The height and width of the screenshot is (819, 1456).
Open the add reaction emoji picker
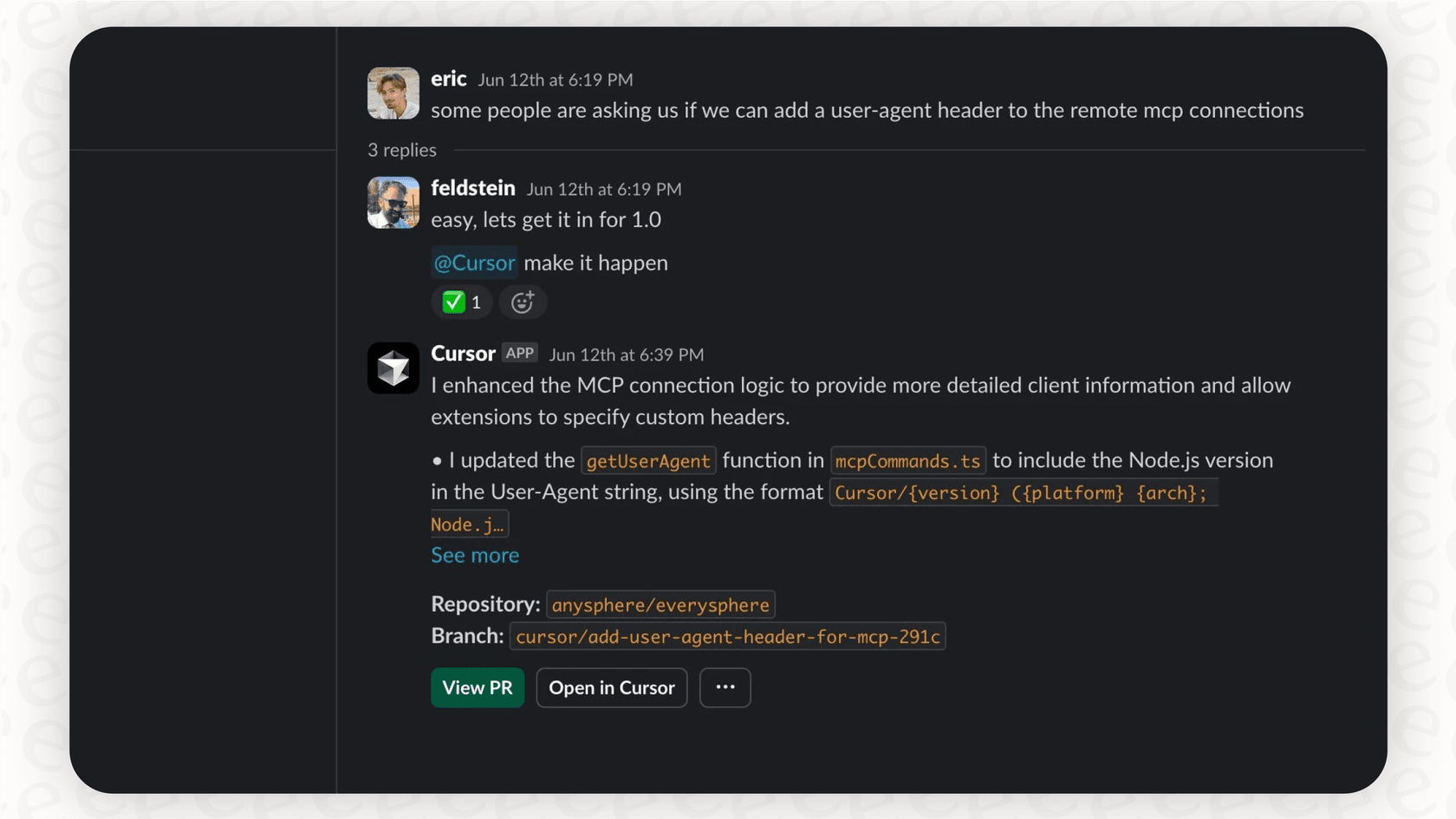point(523,302)
